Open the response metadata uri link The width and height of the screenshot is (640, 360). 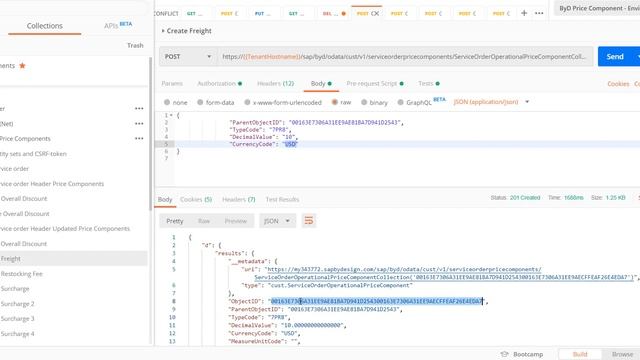coord(444,273)
